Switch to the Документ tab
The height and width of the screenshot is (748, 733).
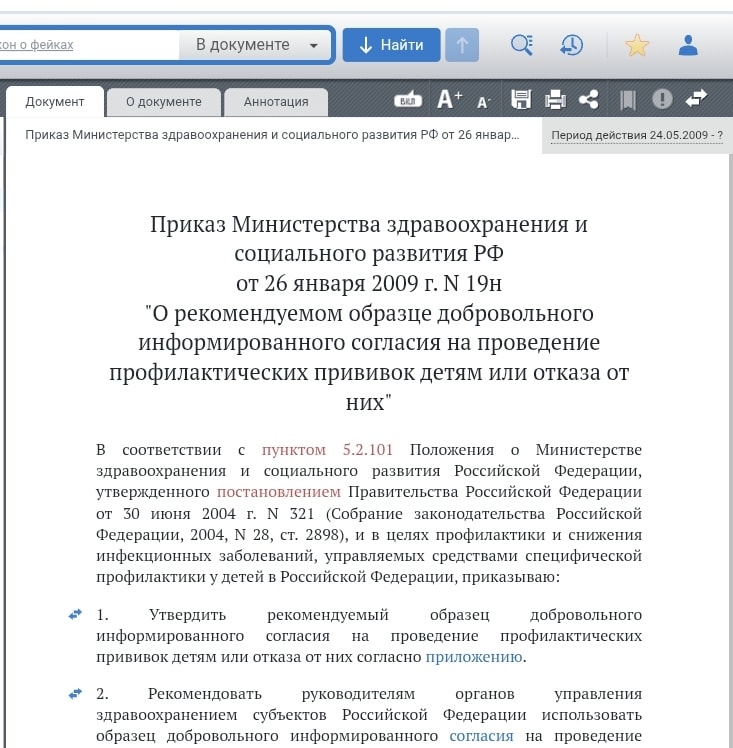pyautogui.click(x=55, y=102)
